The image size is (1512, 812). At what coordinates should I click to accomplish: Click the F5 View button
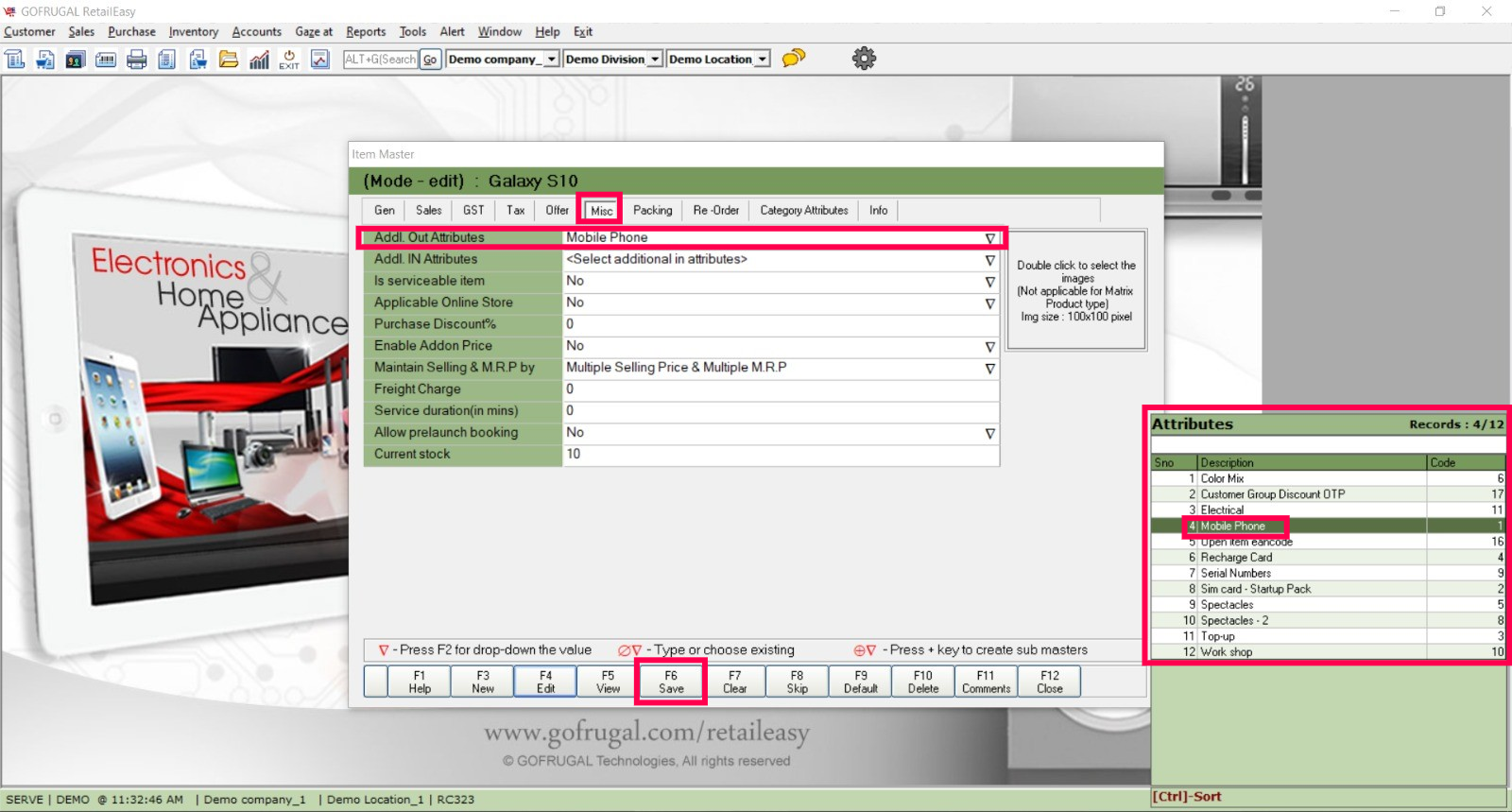click(x=609, y=682)
